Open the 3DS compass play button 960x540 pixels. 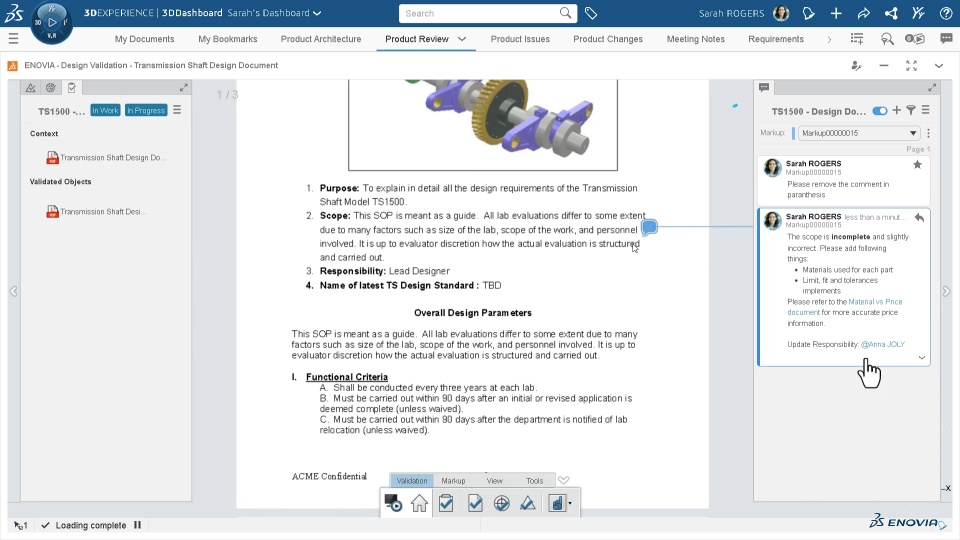tap(52, 22)
